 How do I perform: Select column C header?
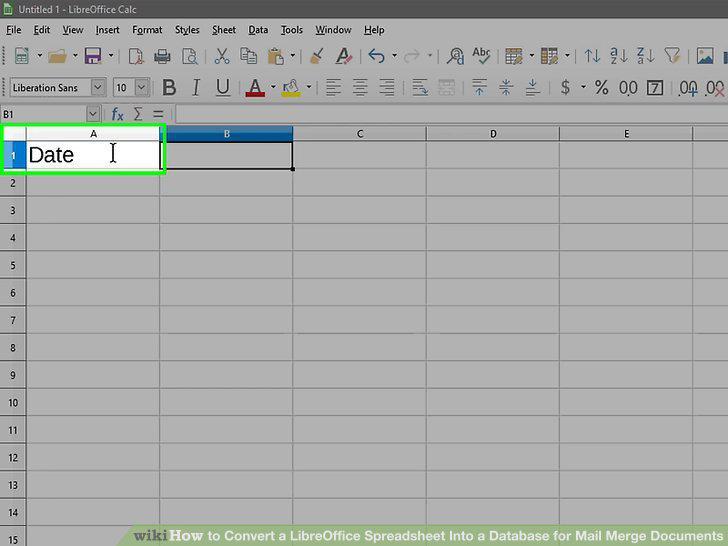360,134
